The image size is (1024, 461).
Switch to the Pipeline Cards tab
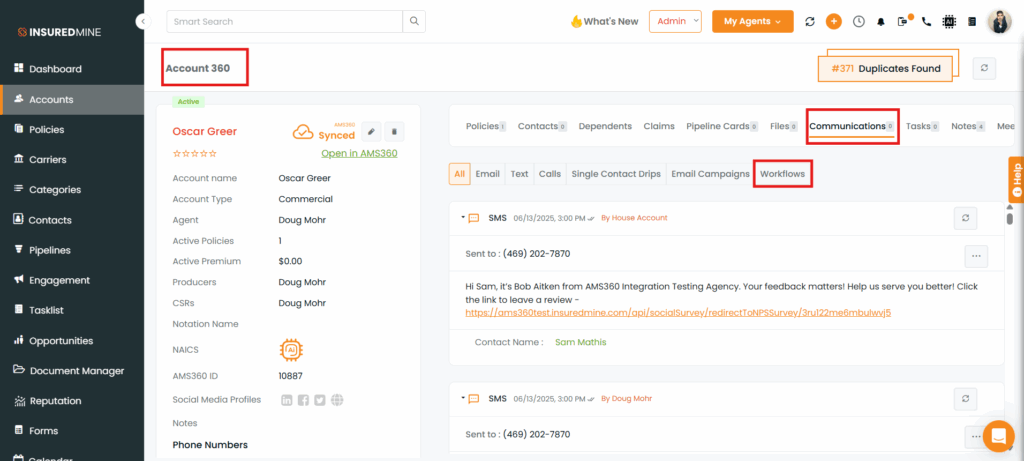pyautogui.click(x=722, y=126)
